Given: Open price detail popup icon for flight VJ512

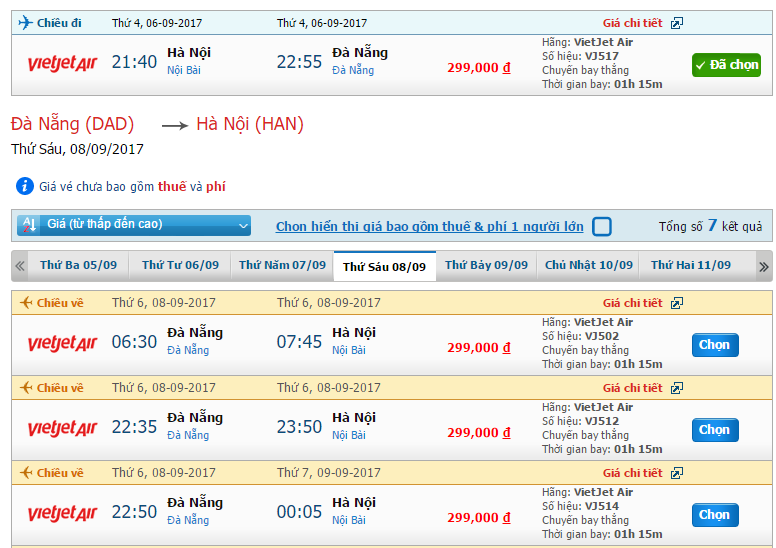Looking at the screenshot, I should coord(677,388).
